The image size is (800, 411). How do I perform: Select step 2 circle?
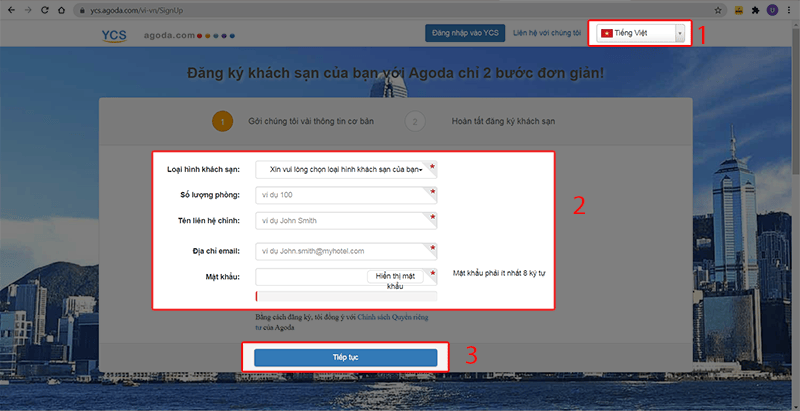coord(415,121)
